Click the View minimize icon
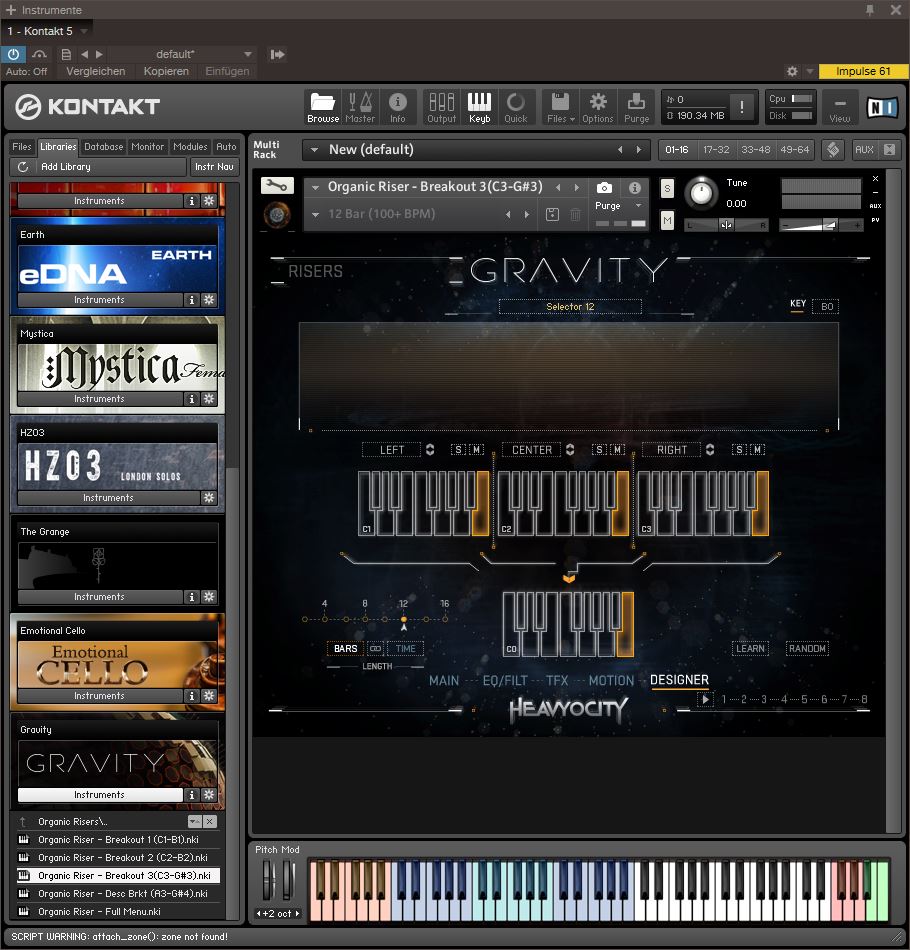 pos(840,108)
